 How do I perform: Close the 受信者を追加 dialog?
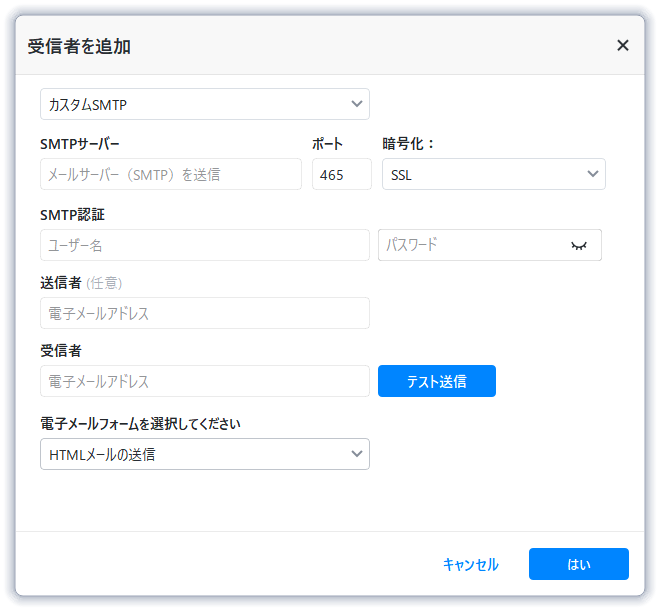point(623,45)
